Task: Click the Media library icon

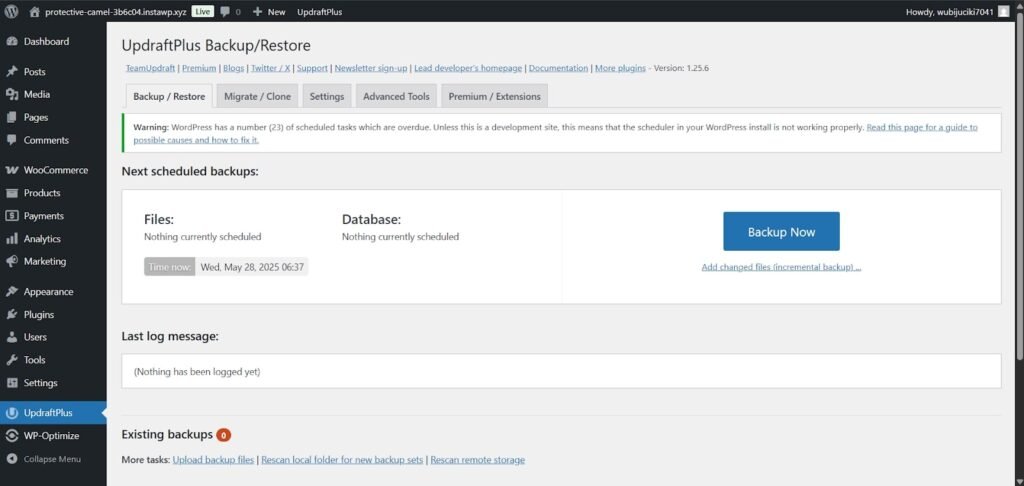Action: [x=11, y=94]
